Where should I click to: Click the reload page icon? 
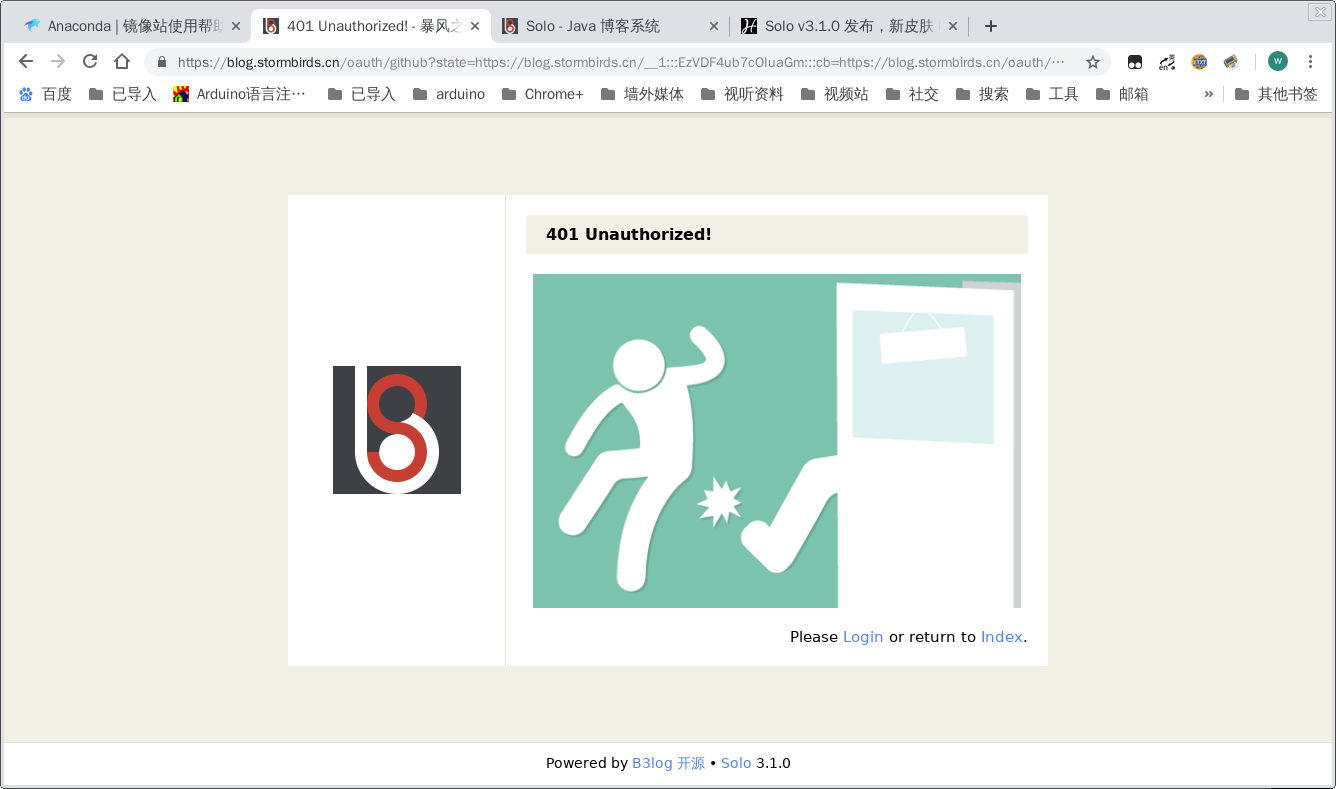coord(90,61)
